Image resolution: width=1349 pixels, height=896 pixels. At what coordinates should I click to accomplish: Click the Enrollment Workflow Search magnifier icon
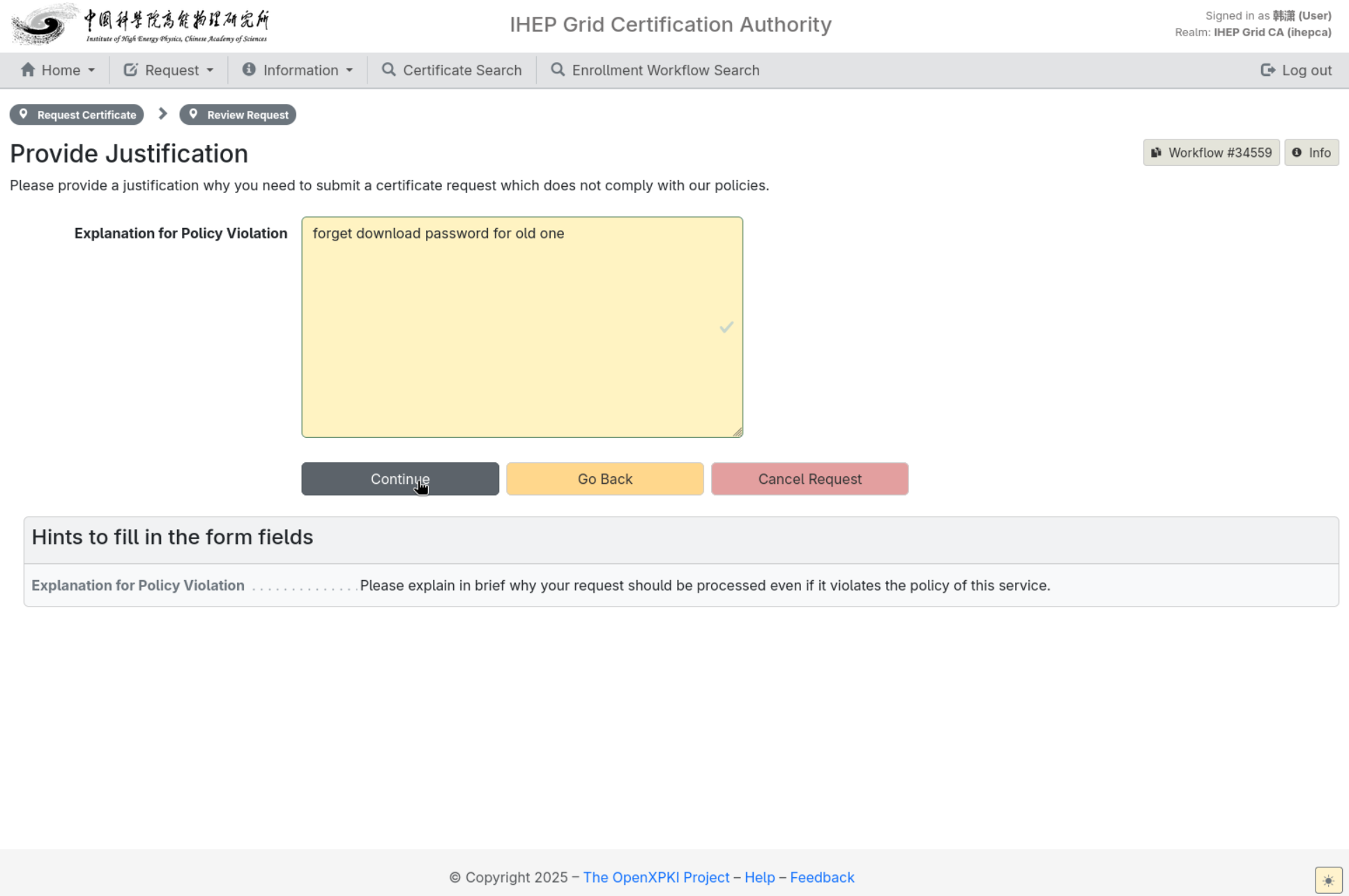(x=558, y=70)
